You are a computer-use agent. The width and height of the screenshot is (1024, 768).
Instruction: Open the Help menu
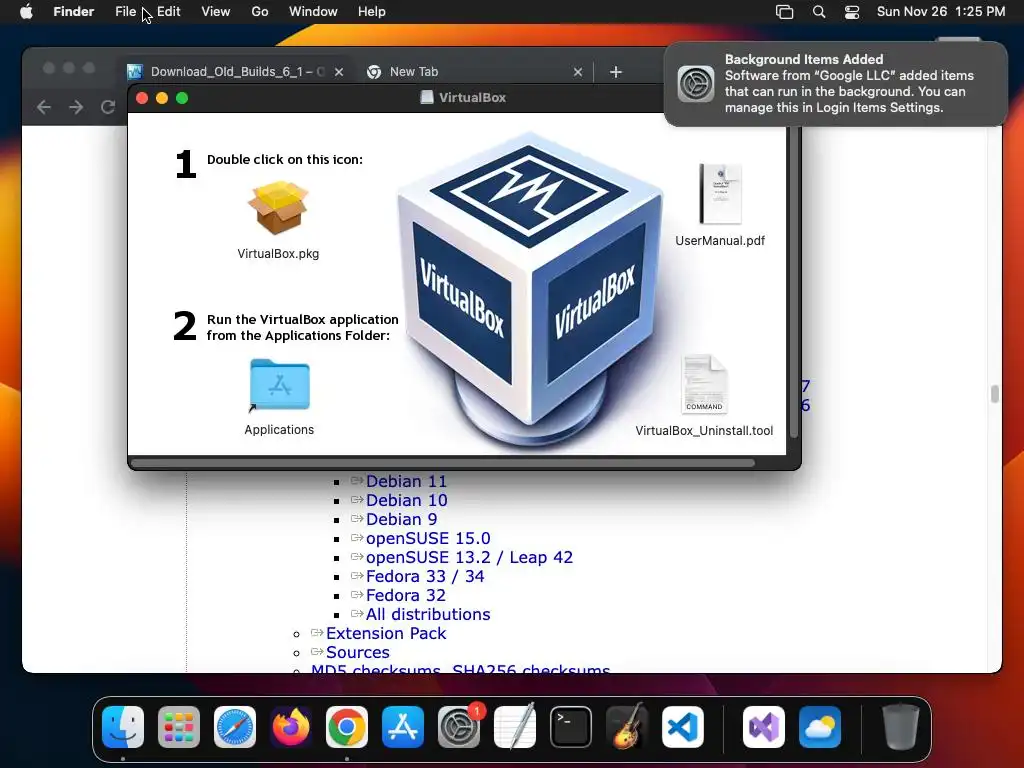(372, 12)
